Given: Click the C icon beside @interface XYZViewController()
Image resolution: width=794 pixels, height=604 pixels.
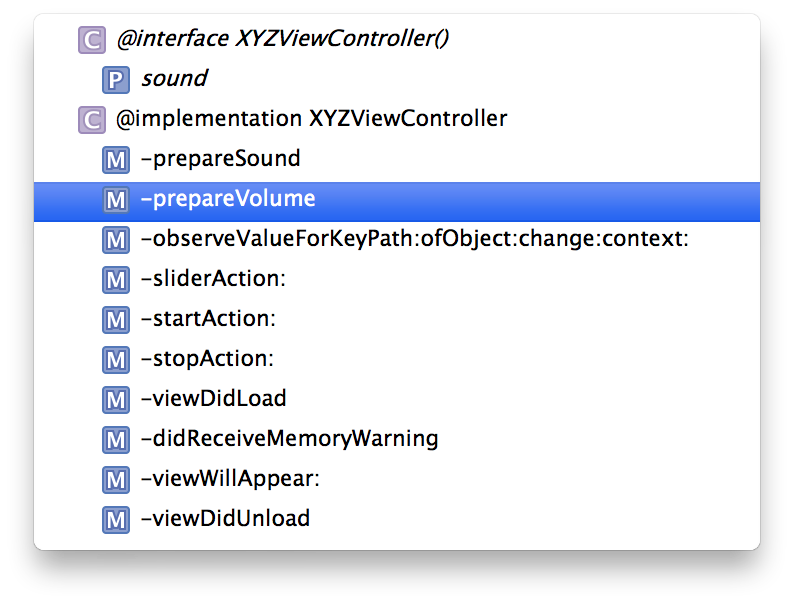Looking at the screenshot, I should coord(91,40).
